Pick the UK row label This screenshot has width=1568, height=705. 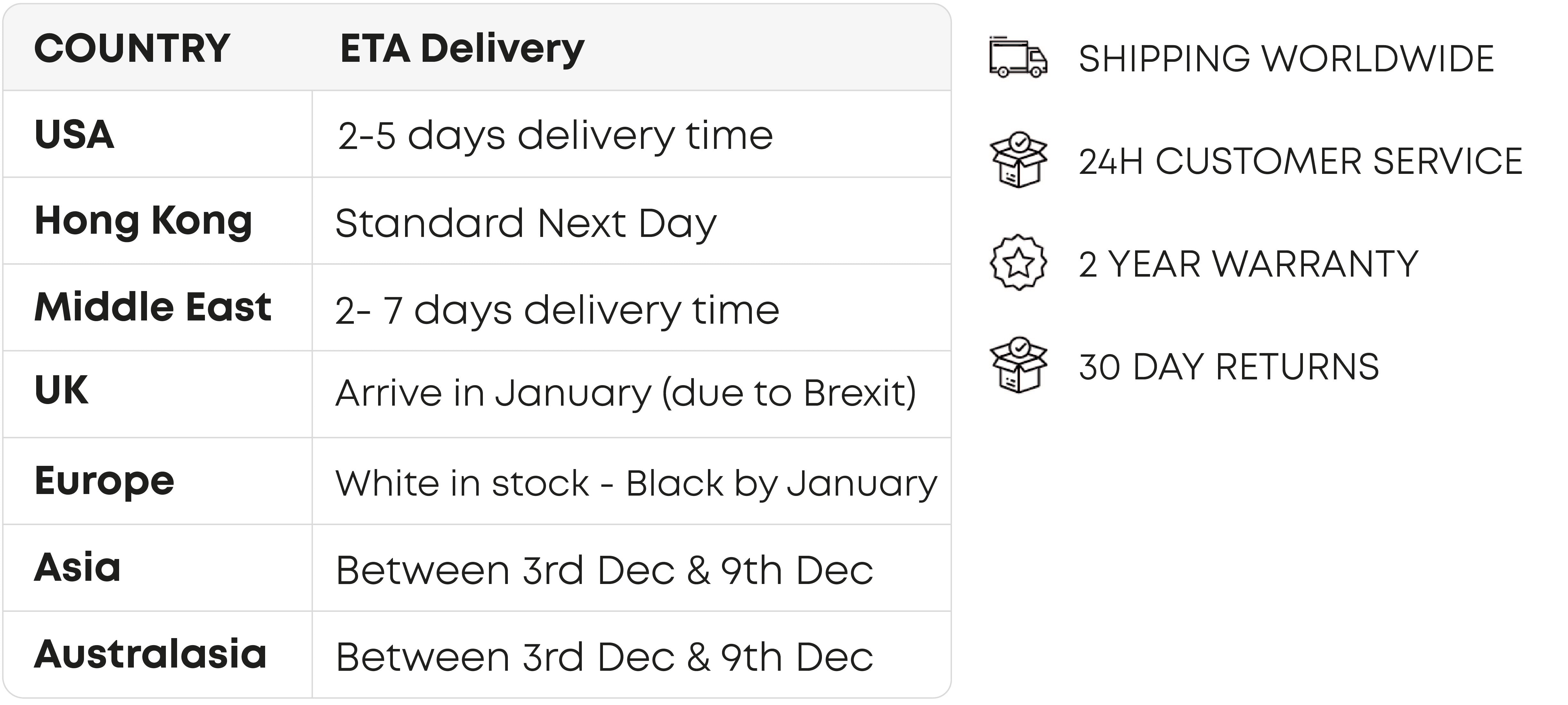[61, 390]
